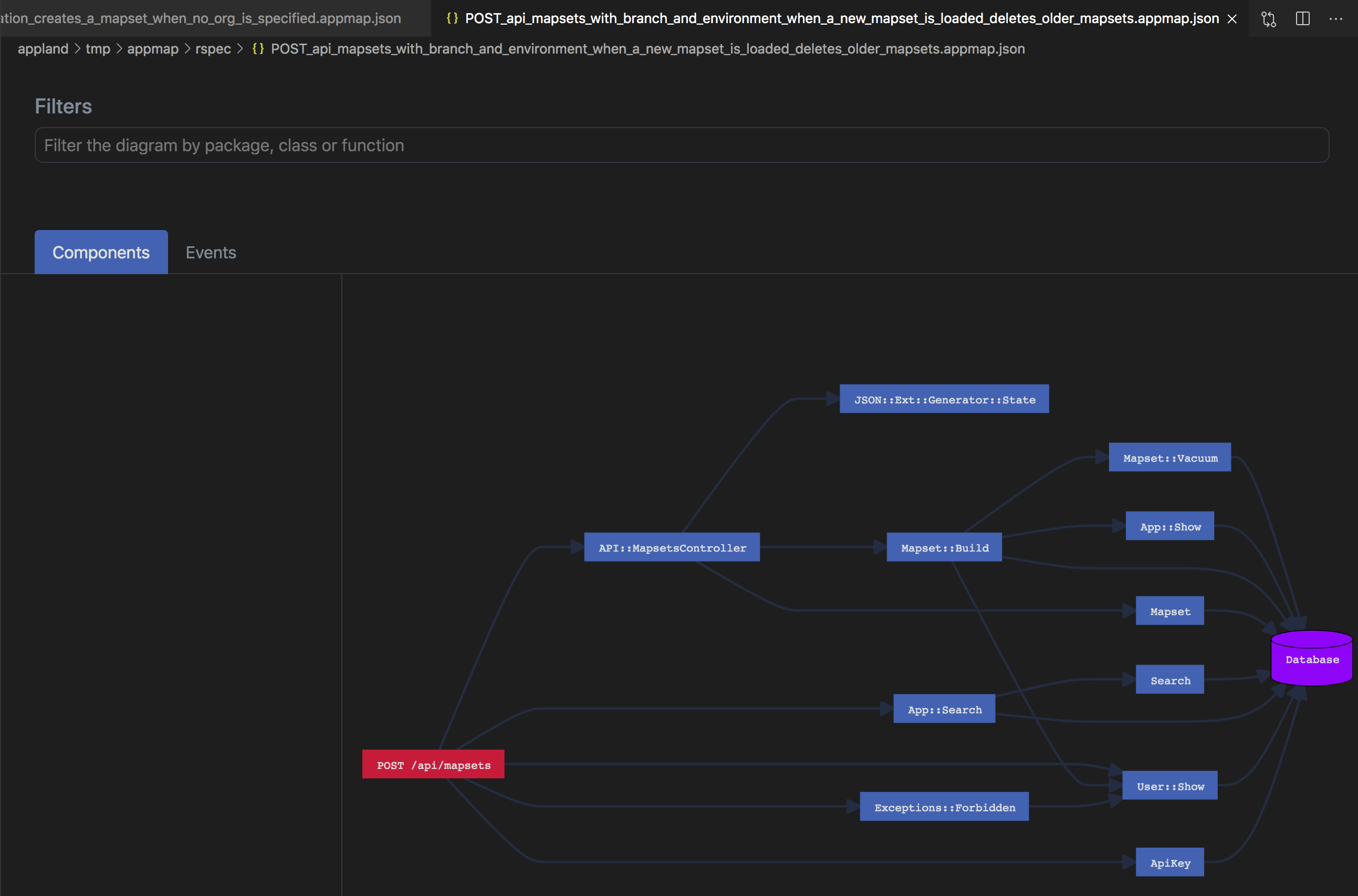
Task: Close the POST_api_mapsets appmap tab
Action: [x=1231, y=18]
